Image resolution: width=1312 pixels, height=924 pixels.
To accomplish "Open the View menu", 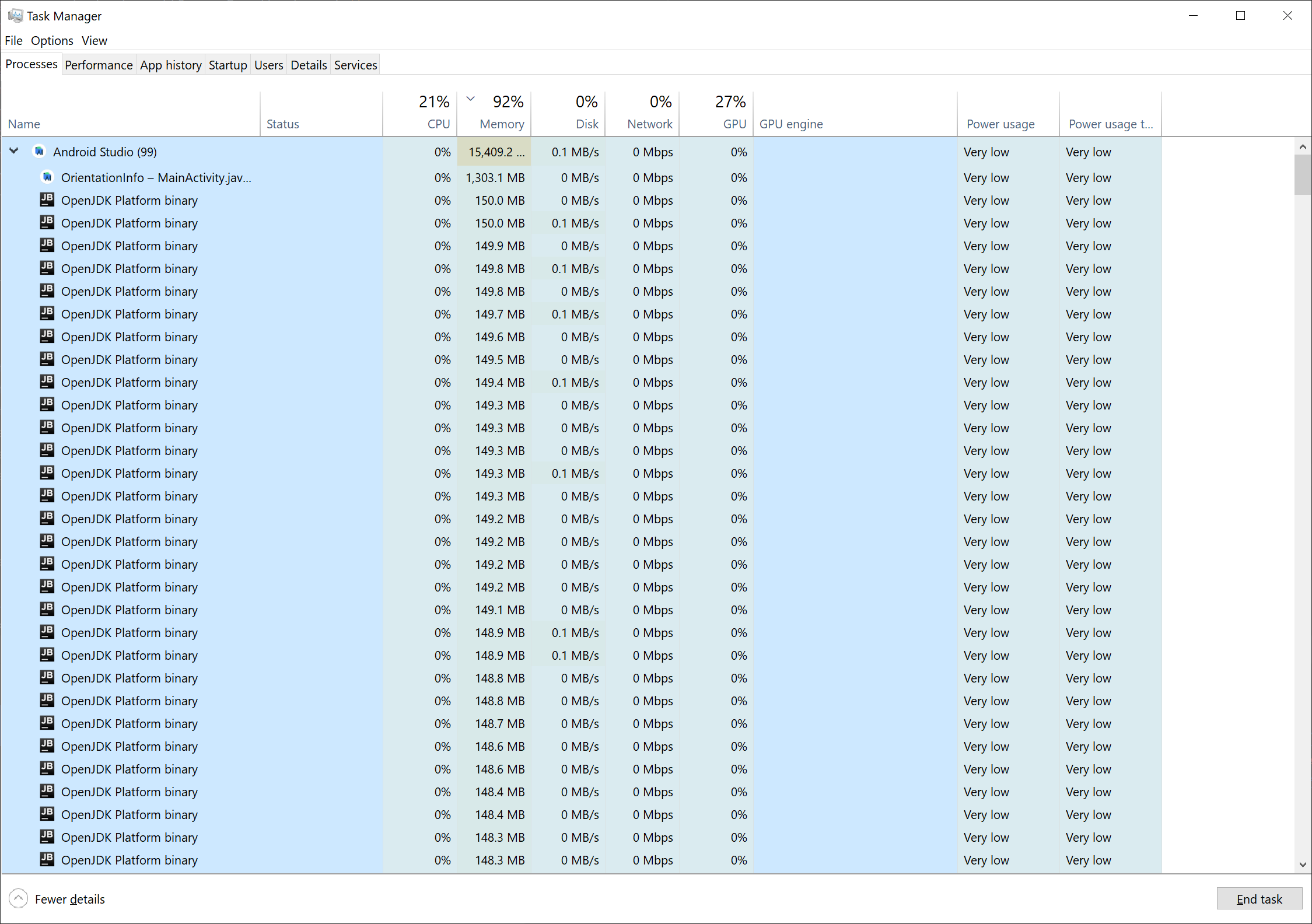I will 95,40.
